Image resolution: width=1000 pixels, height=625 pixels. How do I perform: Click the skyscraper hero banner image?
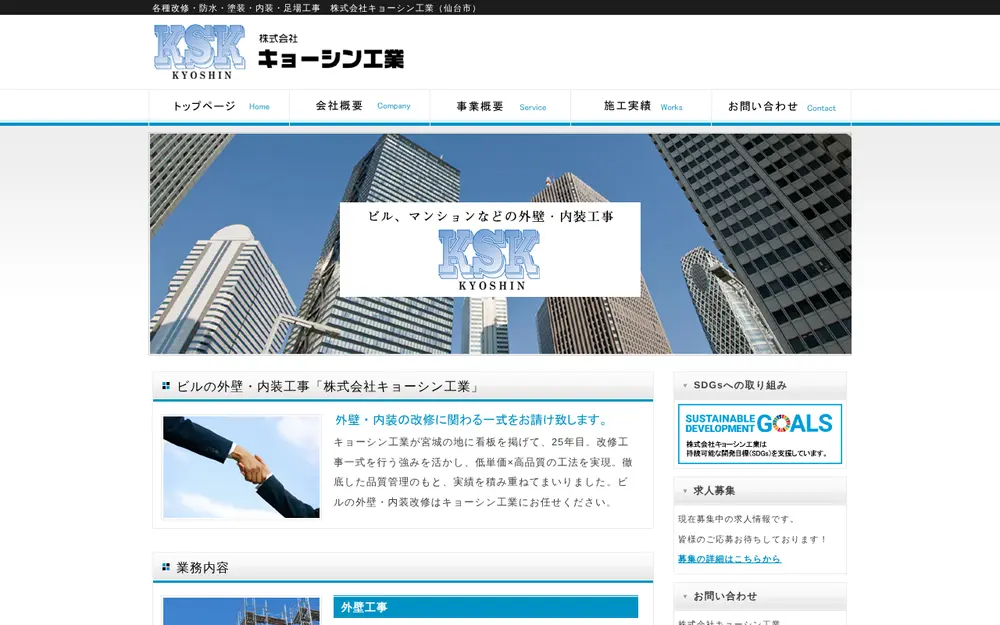click(501, 244)
